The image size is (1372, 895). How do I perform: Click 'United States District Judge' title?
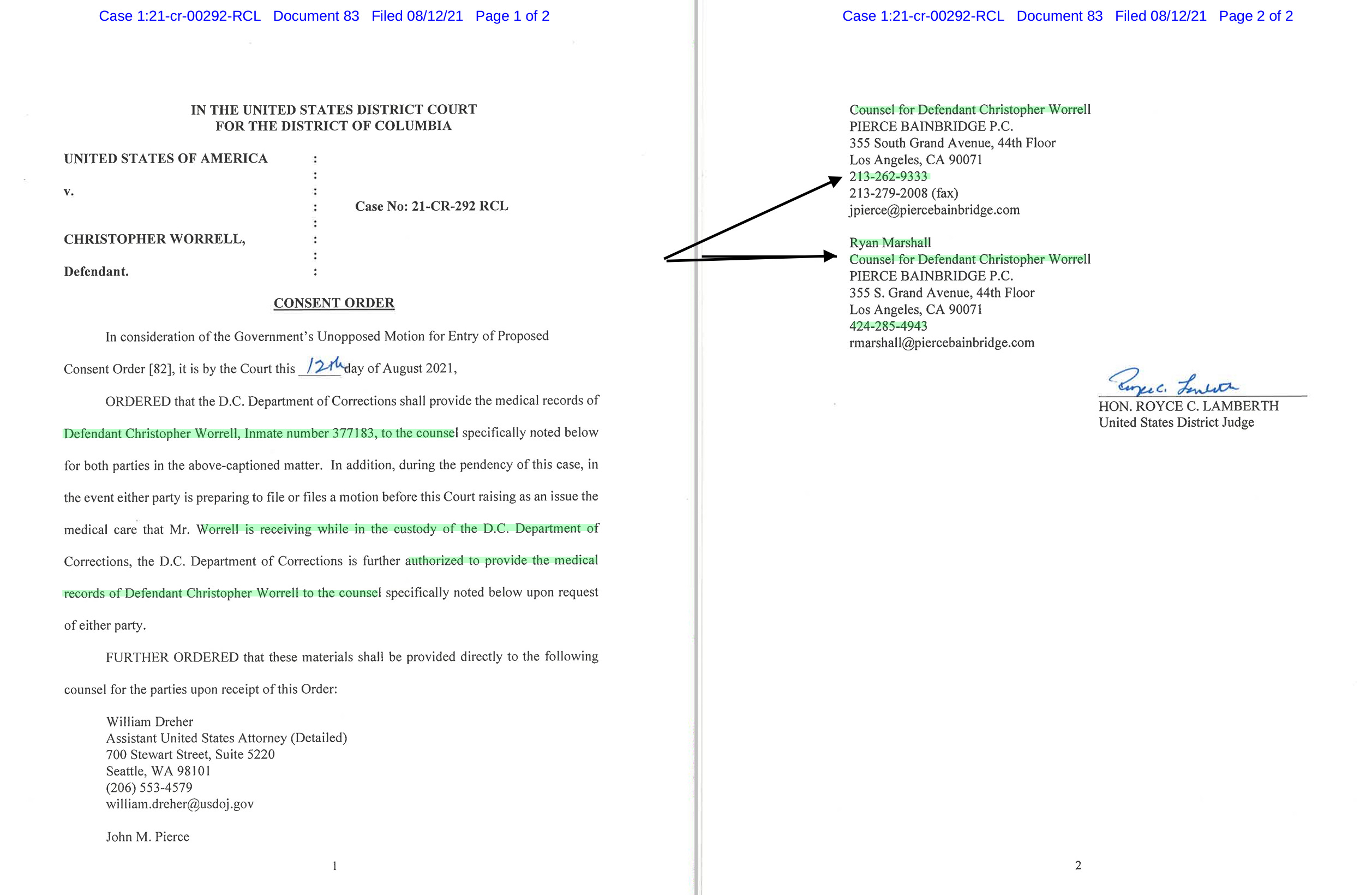pos(1177,422)
